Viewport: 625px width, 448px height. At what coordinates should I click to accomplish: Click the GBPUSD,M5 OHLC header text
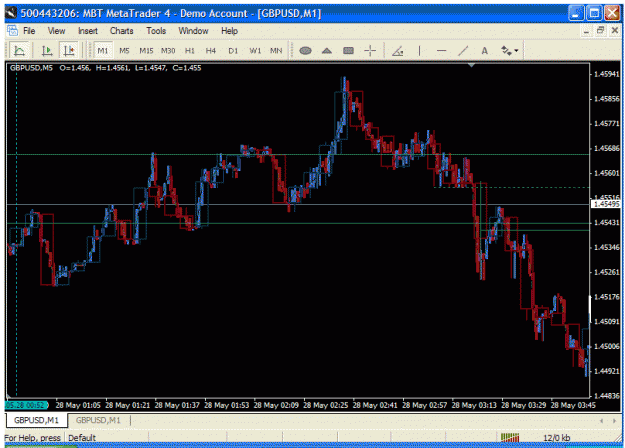(105, 68)
